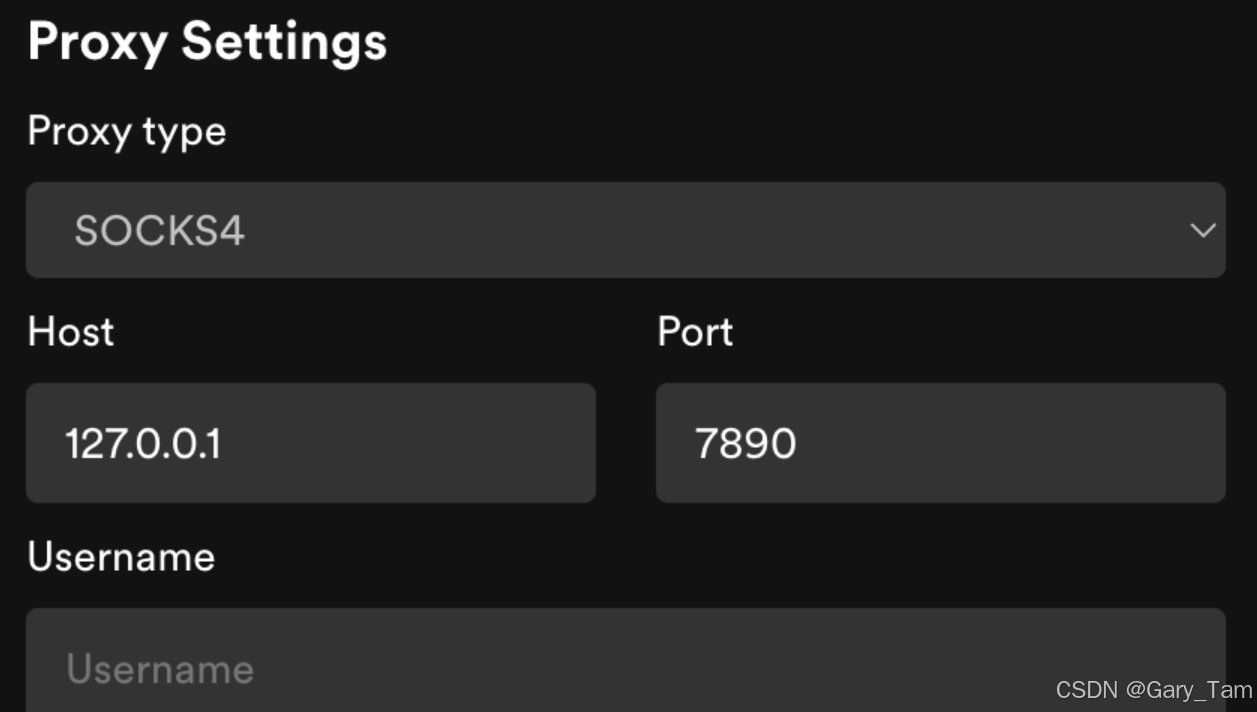Click the Username label above field

[121, 556]
